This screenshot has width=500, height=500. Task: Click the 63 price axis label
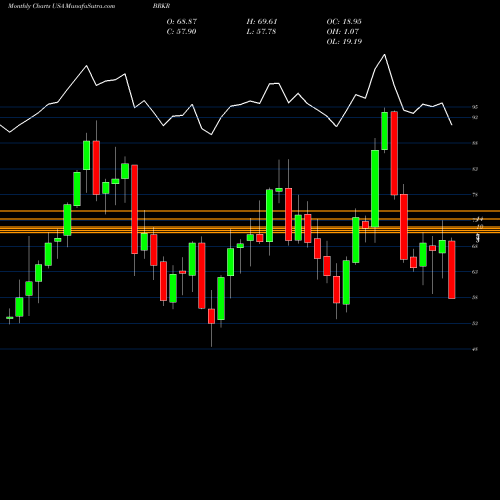pyautogui.click(x=475, y=272)
